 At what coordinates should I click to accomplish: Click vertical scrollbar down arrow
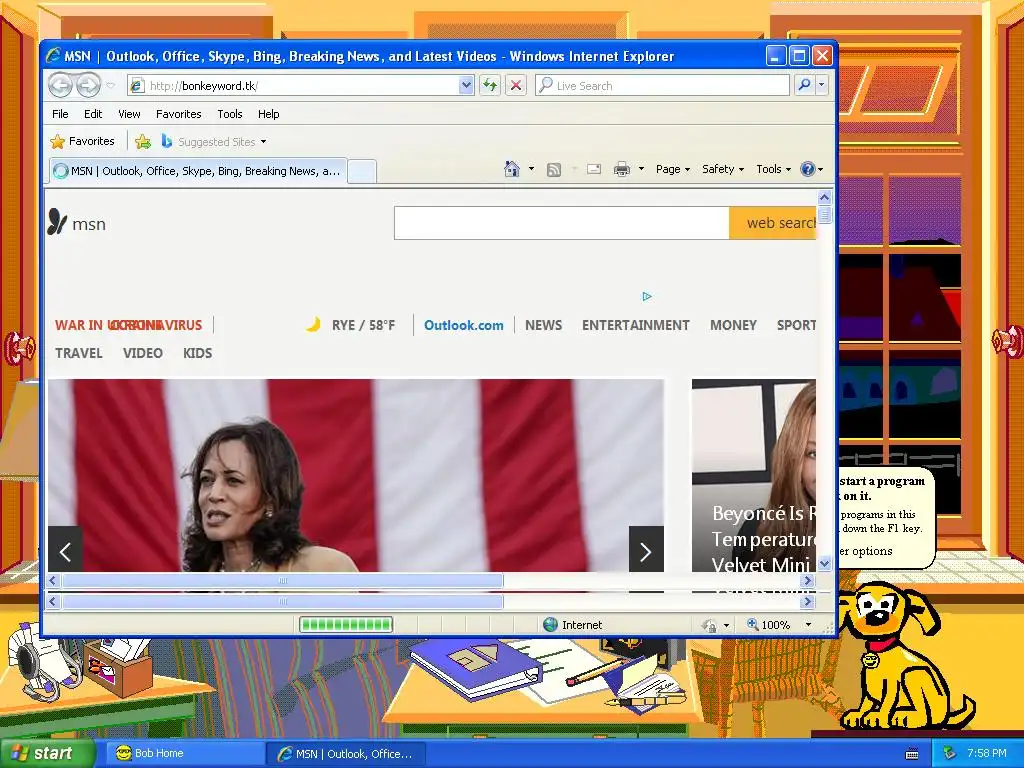point(824,563)
